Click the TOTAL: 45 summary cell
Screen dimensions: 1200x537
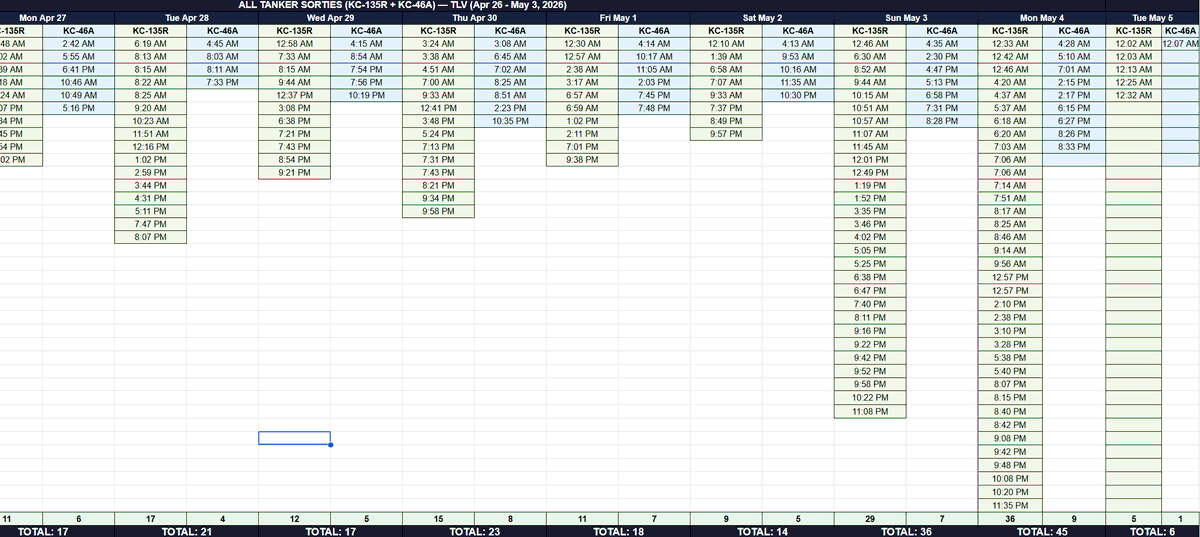(x=1042, y=532)
